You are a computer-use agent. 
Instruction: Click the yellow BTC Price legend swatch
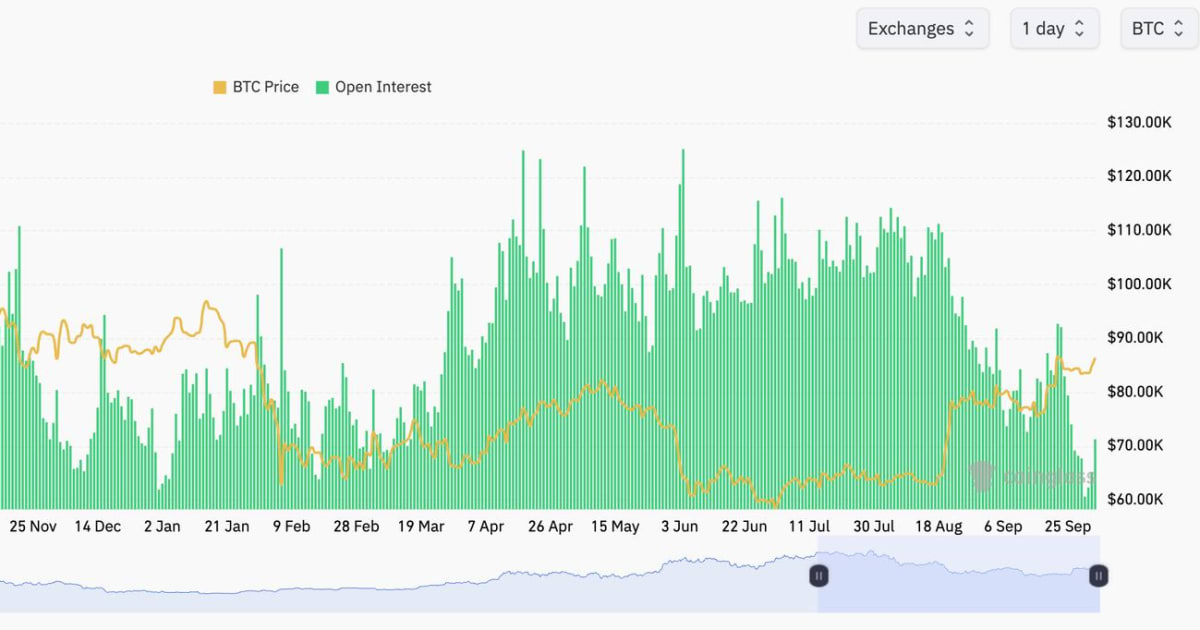pyautogui.click(x=220, y=87)
